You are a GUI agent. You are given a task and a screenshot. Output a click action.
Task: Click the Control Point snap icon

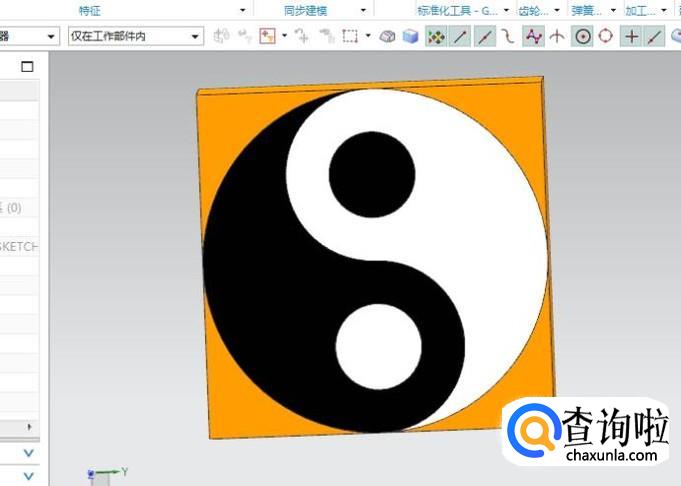click(x=508, y=36)
